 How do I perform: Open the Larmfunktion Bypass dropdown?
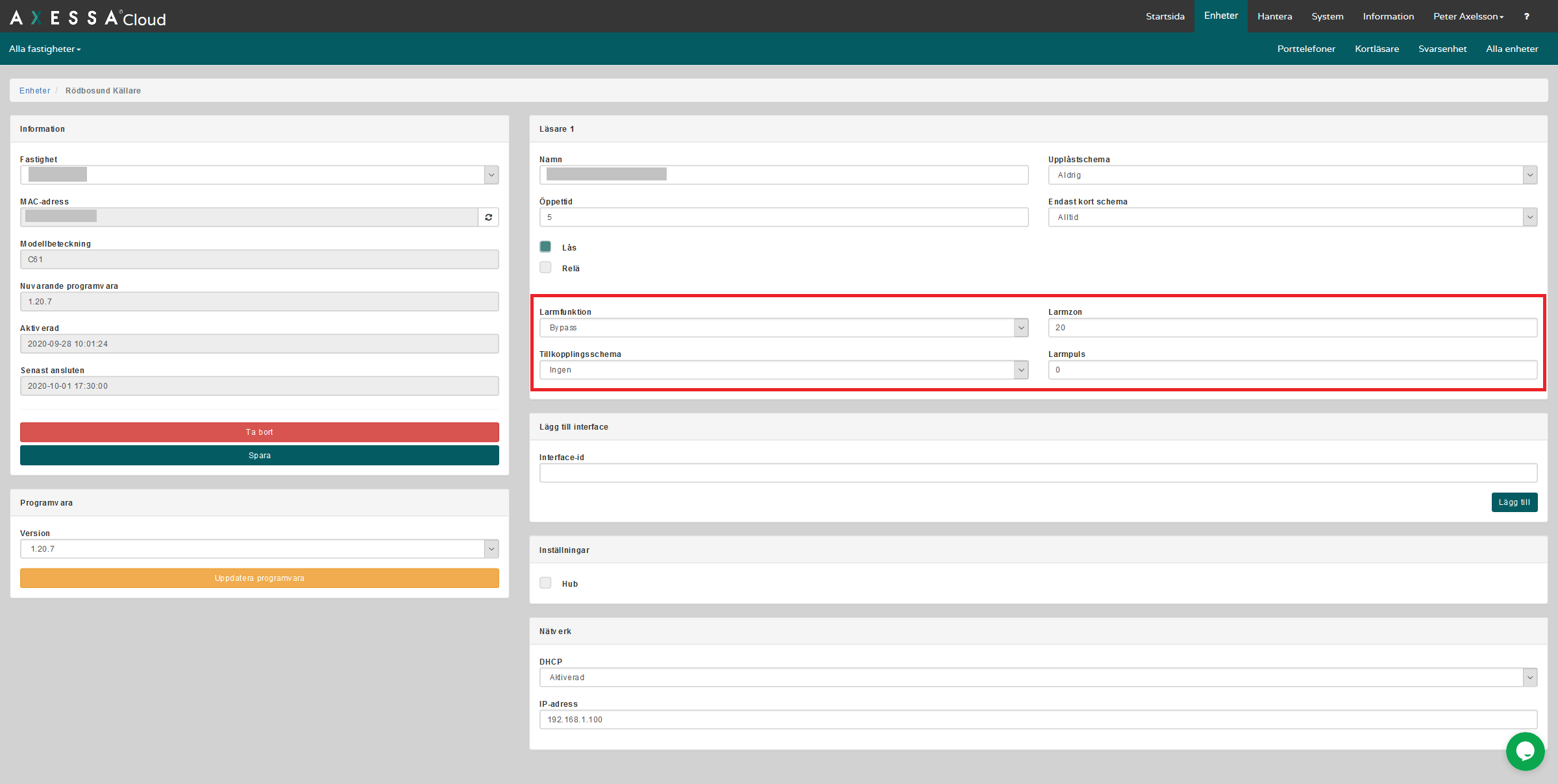(784, 328)
